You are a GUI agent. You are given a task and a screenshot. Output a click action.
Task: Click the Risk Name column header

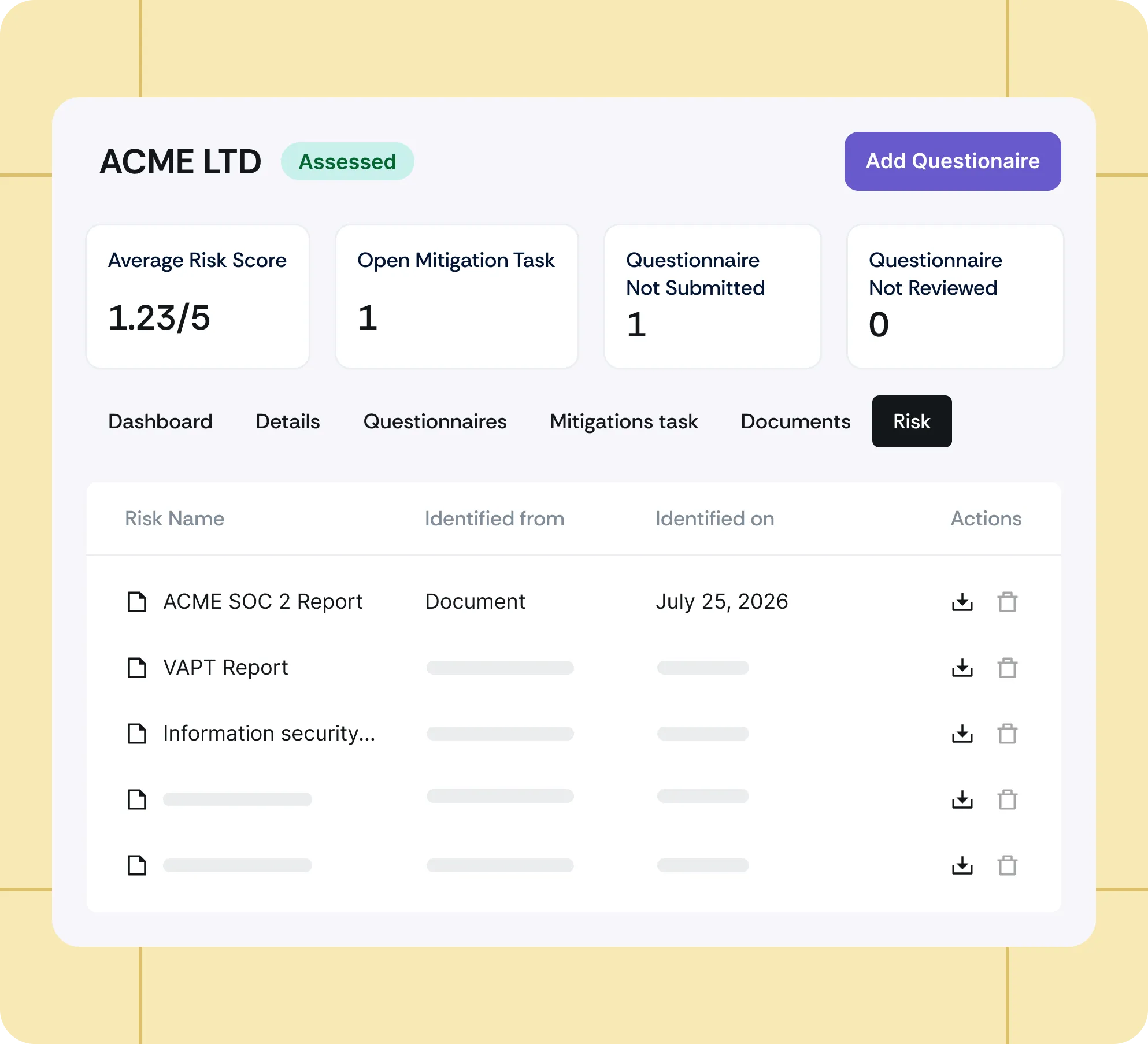tap(175, 519)
